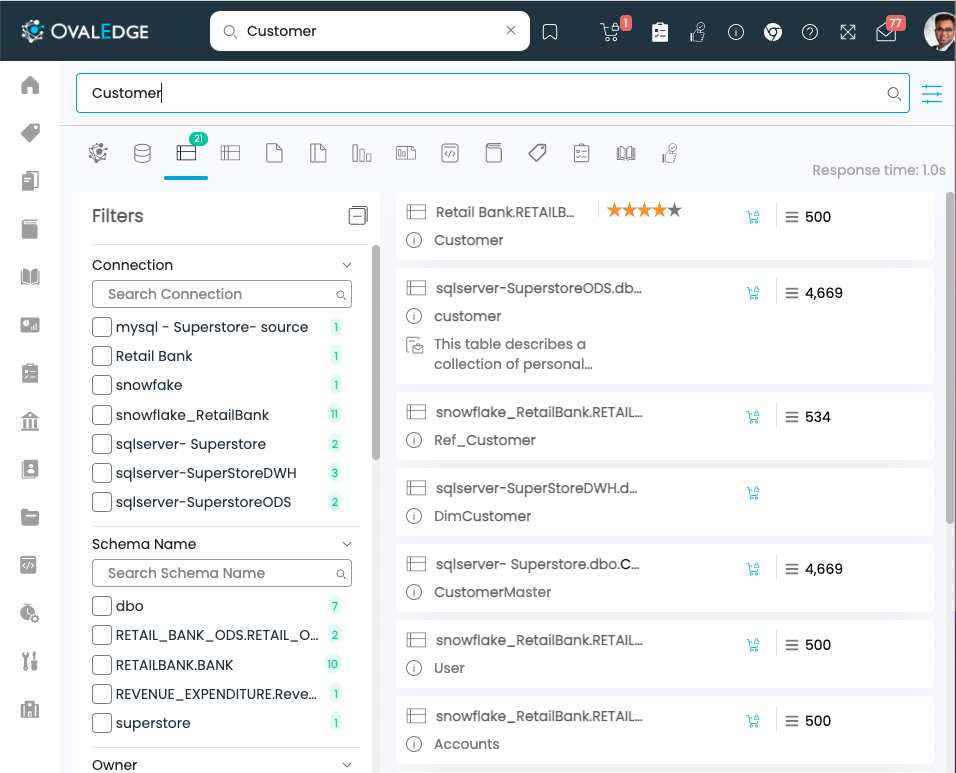The image size is (956, 773).
Task: Click the Home icon in left sidebar
Action: click(30, 85)
